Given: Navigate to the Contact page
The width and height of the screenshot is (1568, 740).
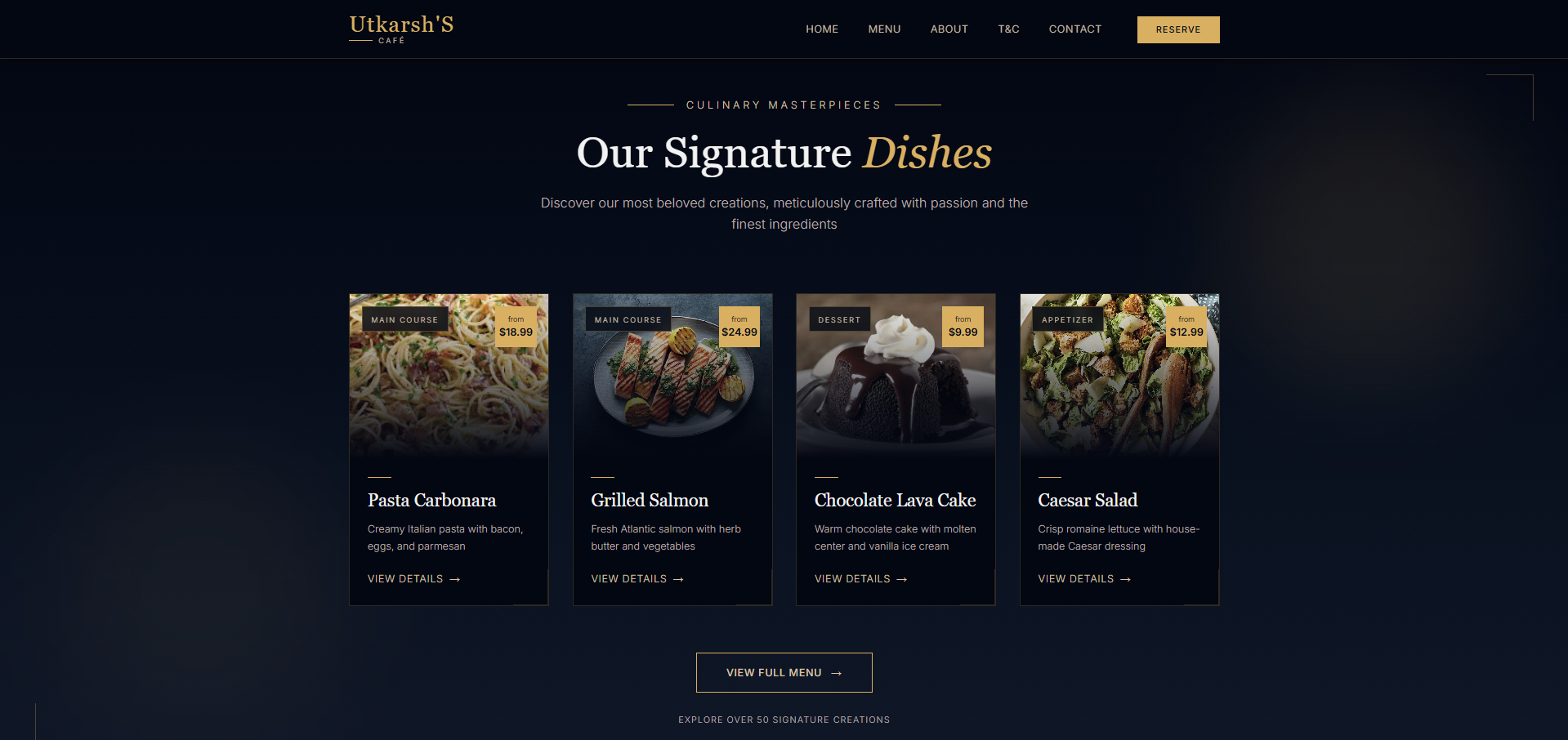Looking at the screenshot, I should (1075, 29).
